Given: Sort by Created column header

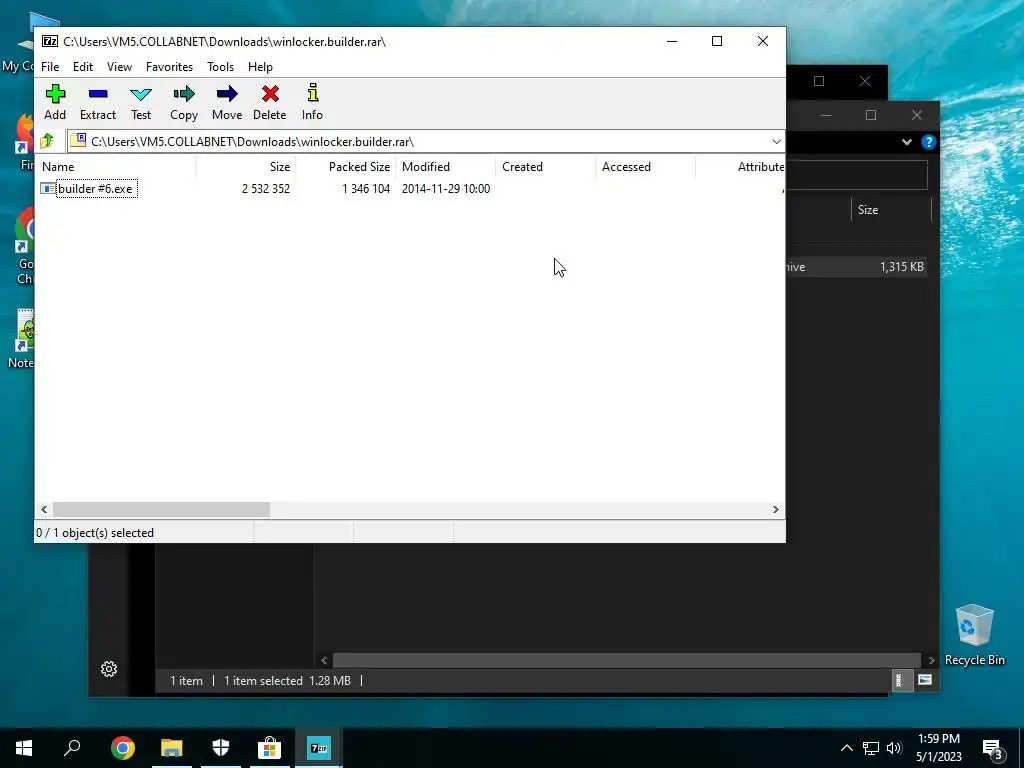Looking at the screenshot, I should click(545, 167).
